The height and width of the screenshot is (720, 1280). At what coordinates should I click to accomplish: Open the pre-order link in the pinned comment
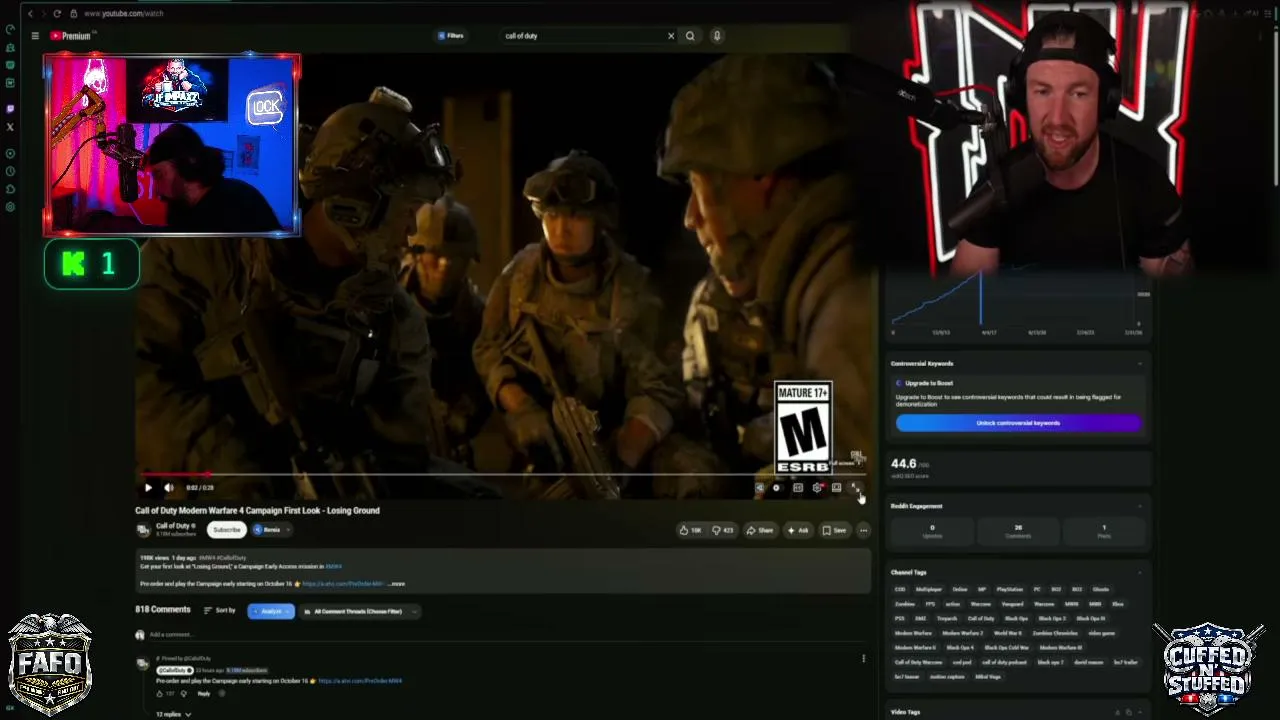point(360,681)
